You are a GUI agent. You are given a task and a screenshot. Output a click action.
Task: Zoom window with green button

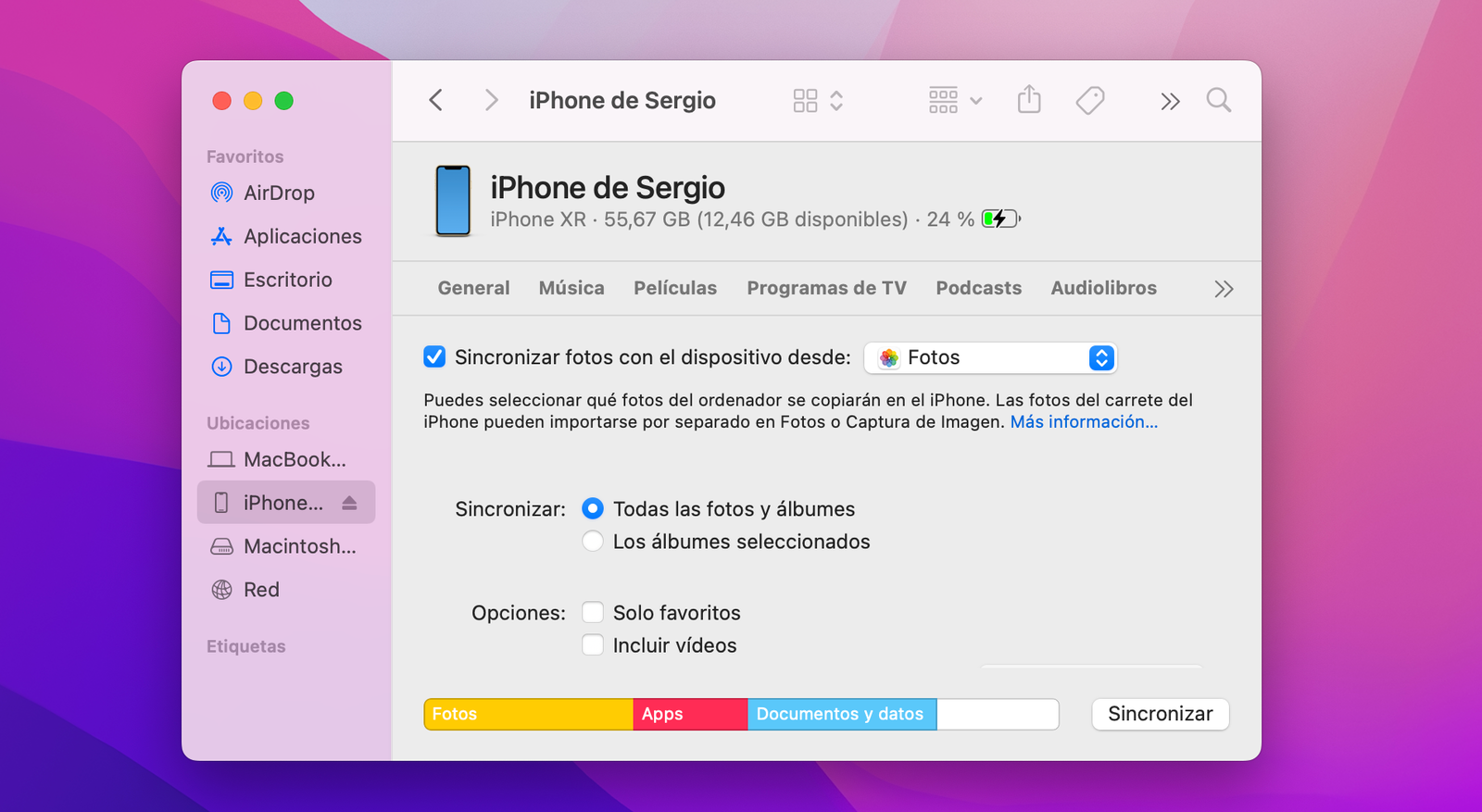(x=284, y=101)
